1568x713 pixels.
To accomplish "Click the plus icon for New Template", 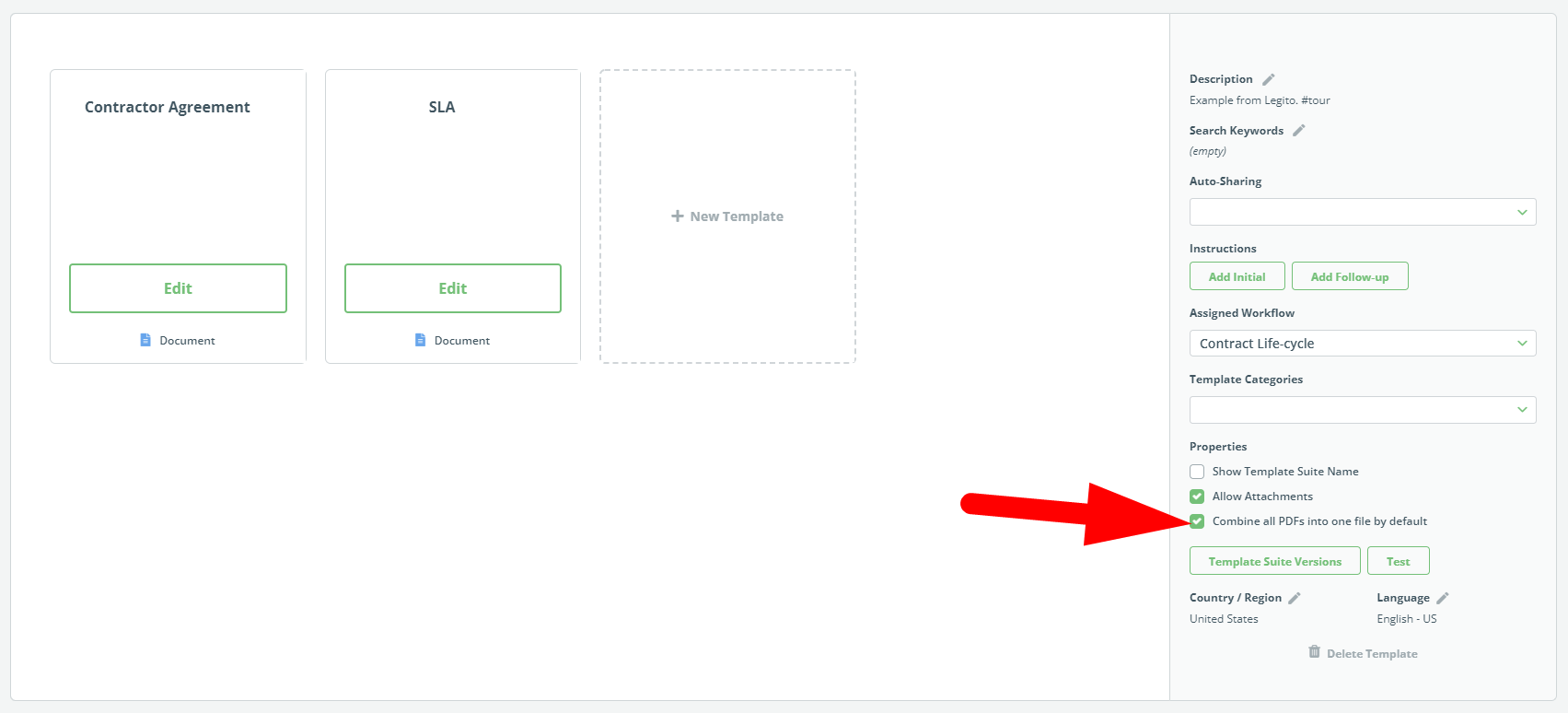I will 678,216.
